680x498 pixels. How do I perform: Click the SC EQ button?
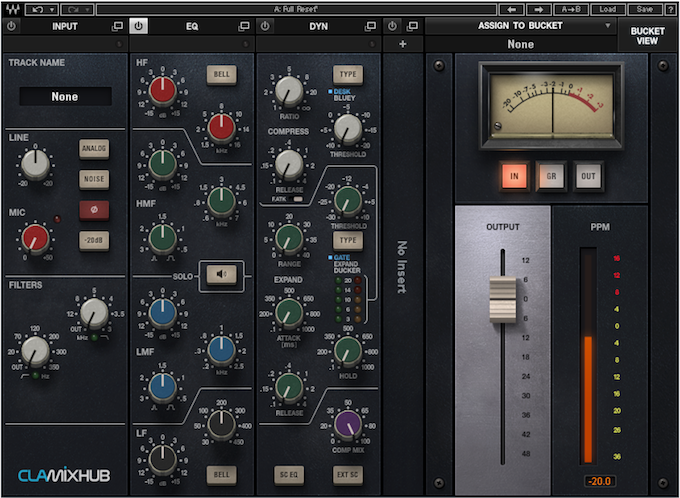289,475
